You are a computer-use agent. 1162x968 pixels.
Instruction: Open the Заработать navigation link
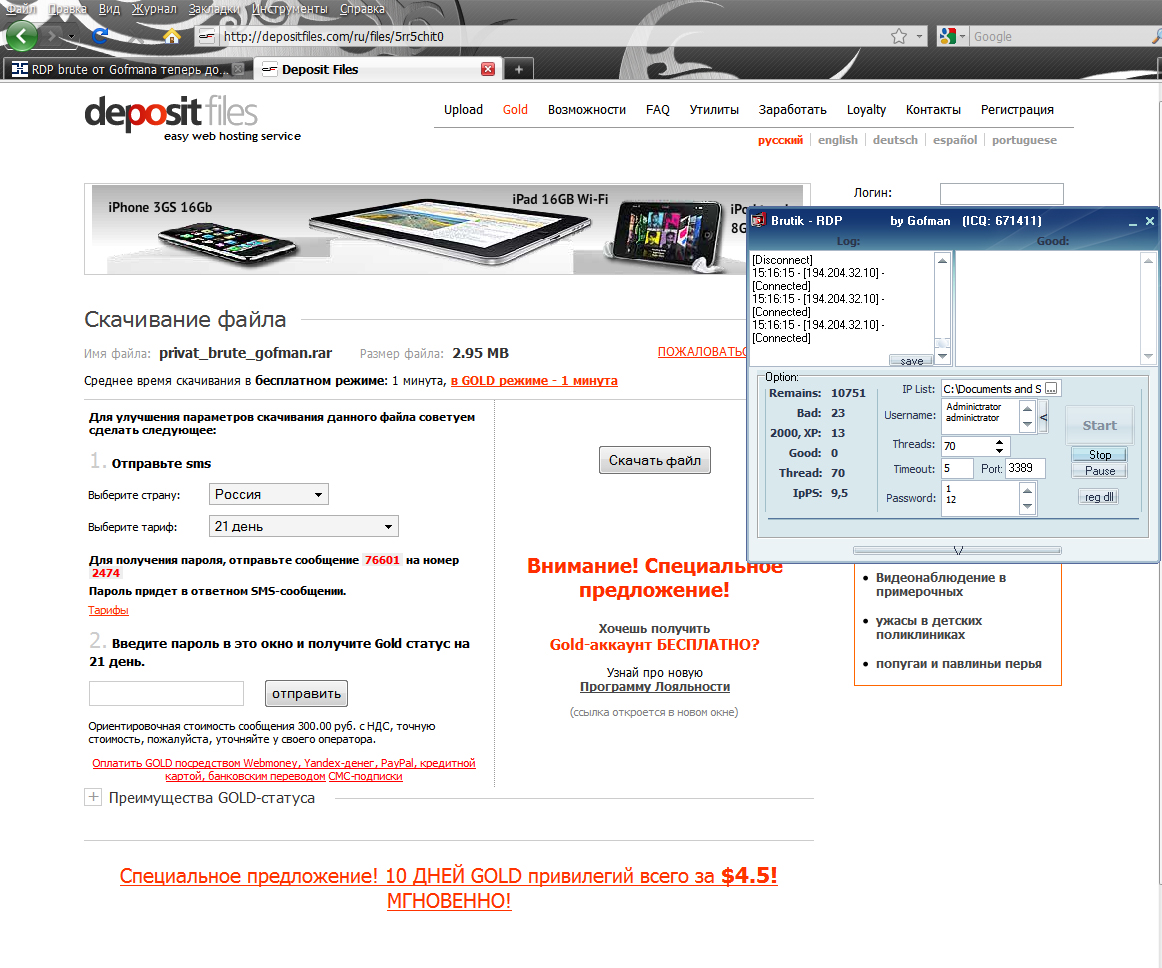pos(792,110)
